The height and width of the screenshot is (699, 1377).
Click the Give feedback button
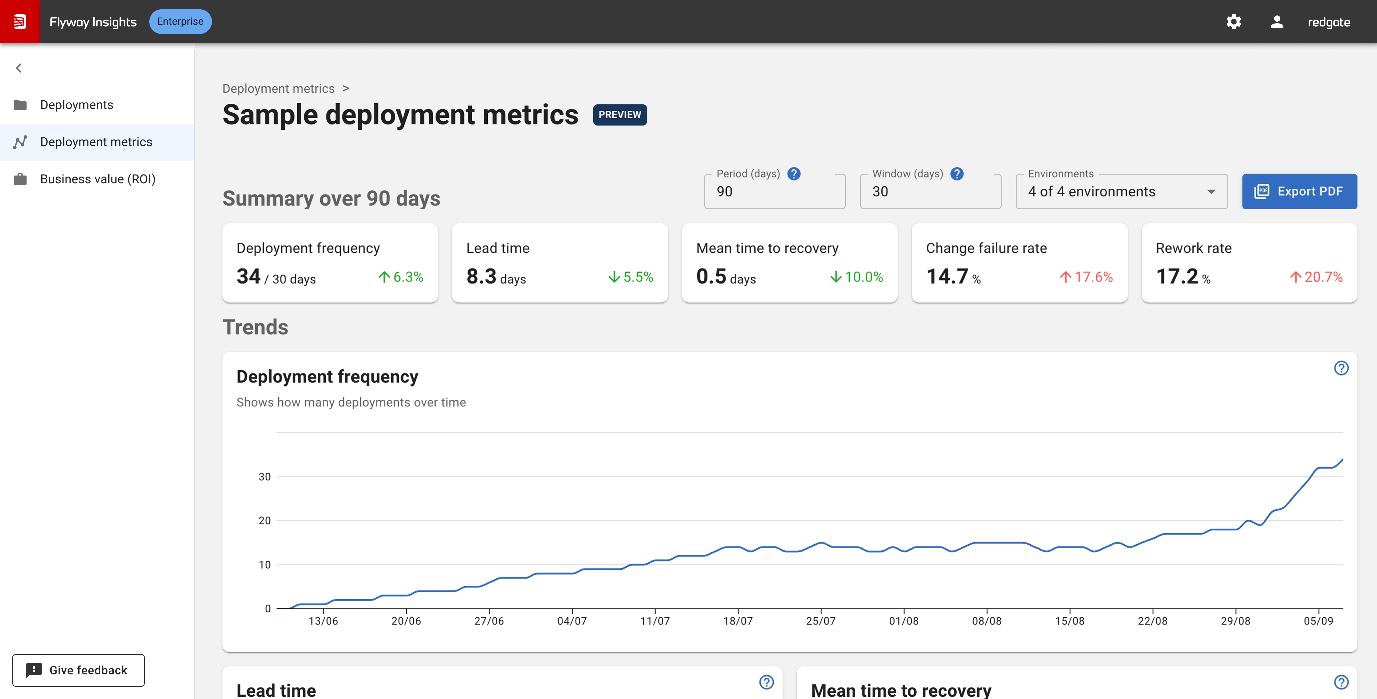[78, 670]
